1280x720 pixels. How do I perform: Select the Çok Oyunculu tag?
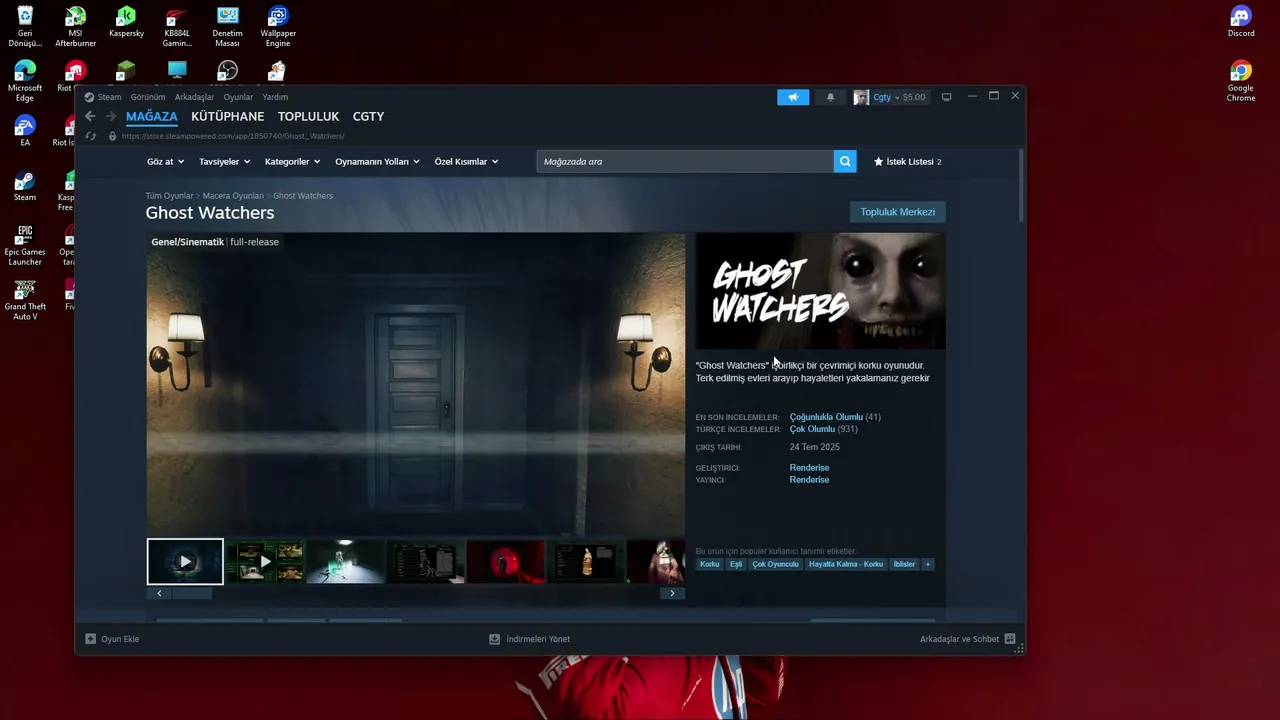click(x=776, y=564)
